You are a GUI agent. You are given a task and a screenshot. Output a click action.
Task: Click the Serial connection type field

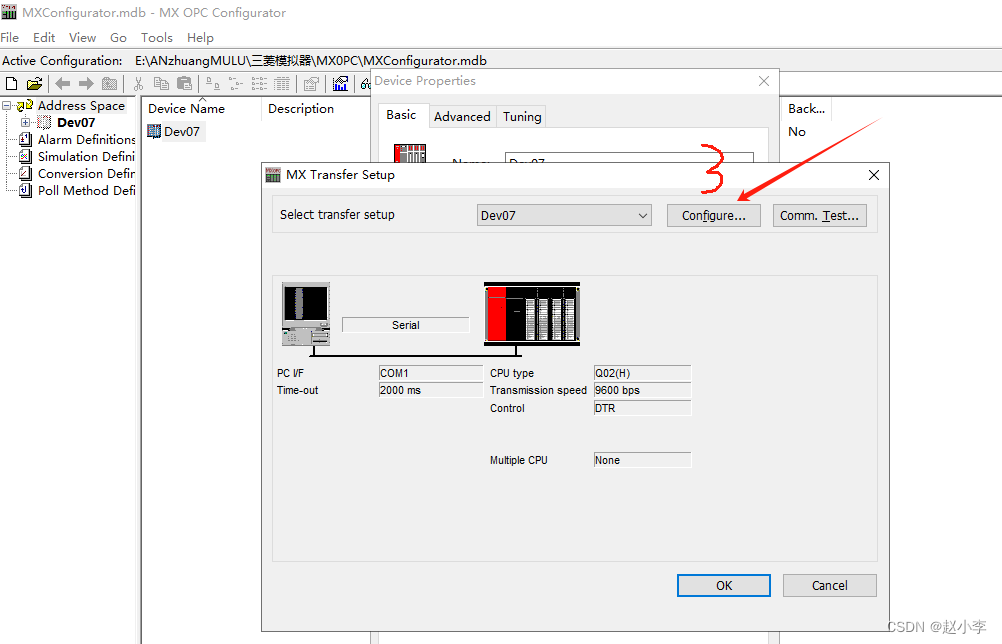[x=406, y=325]
